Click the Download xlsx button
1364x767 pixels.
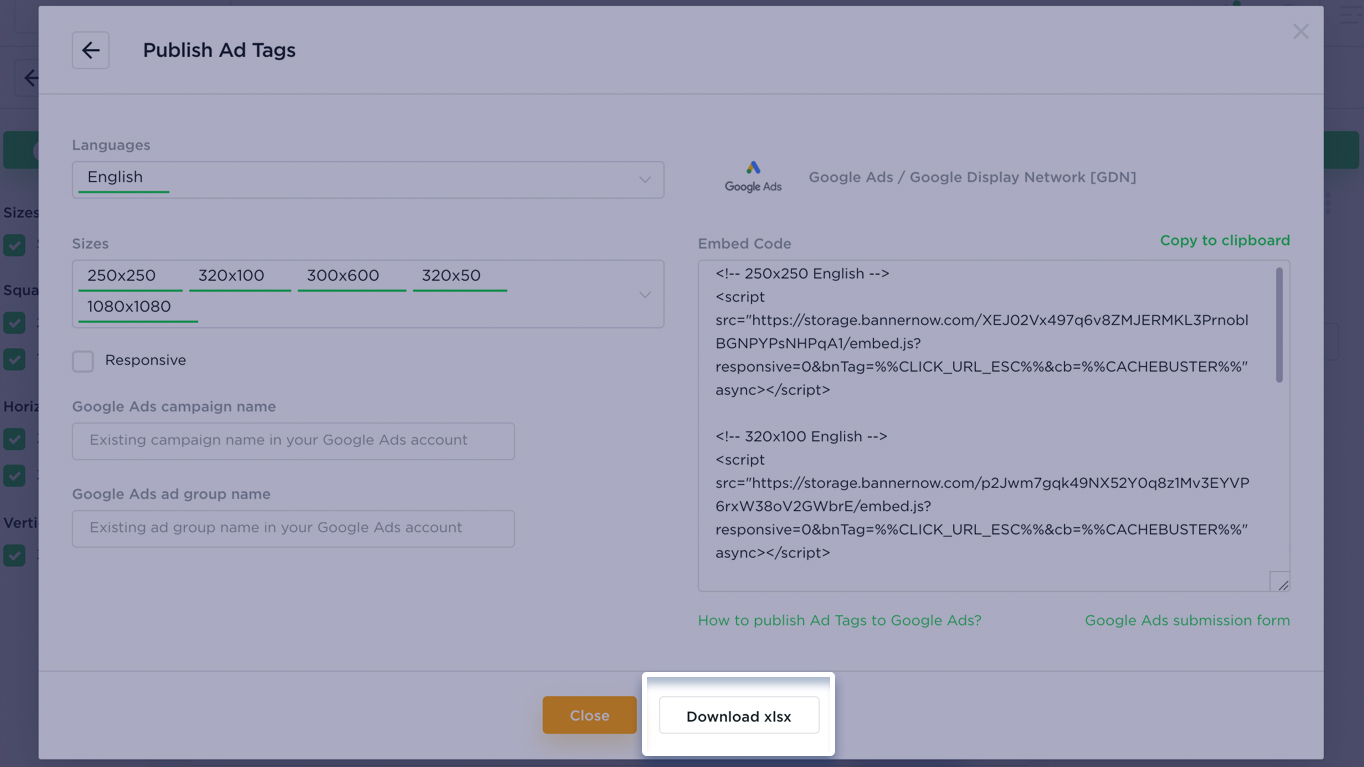[x=739, y=716]
